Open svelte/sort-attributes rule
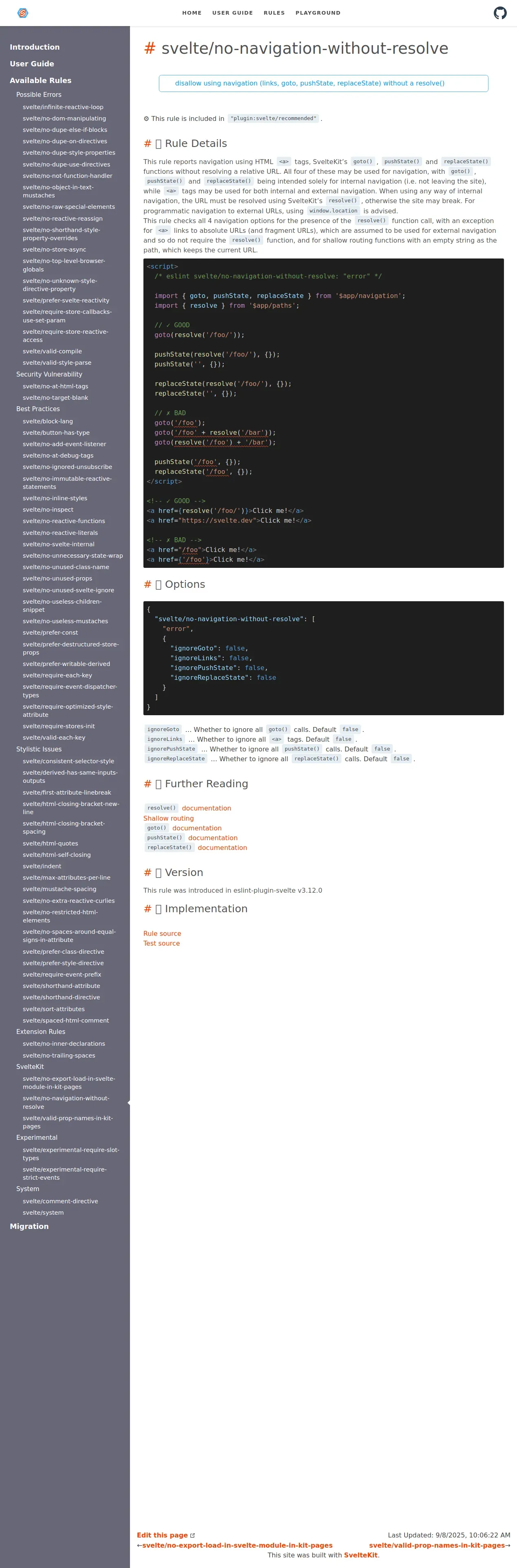The width and height of the screenshot is (517, 1568). 54,1009
